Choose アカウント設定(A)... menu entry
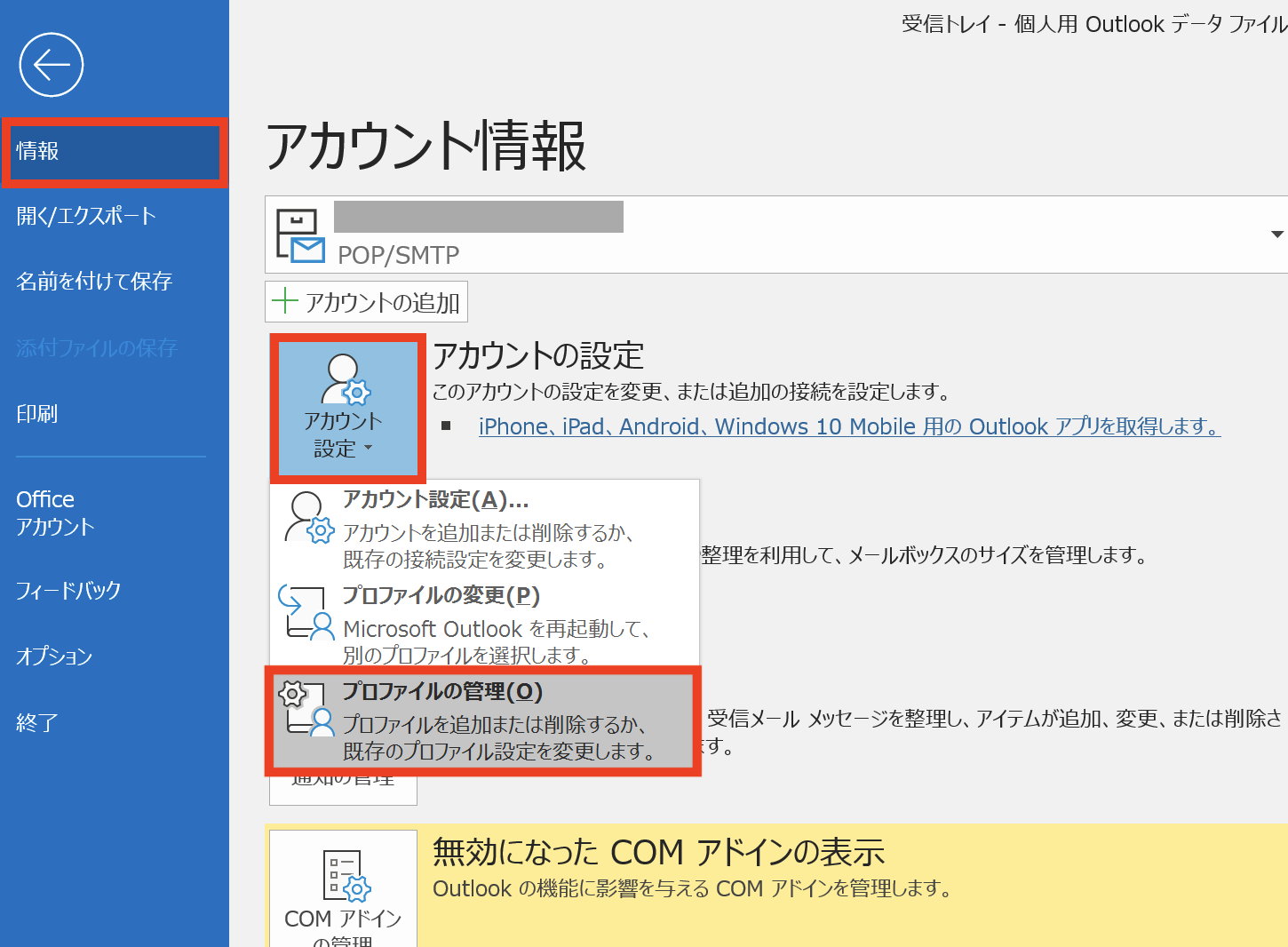 pos(484,528)
